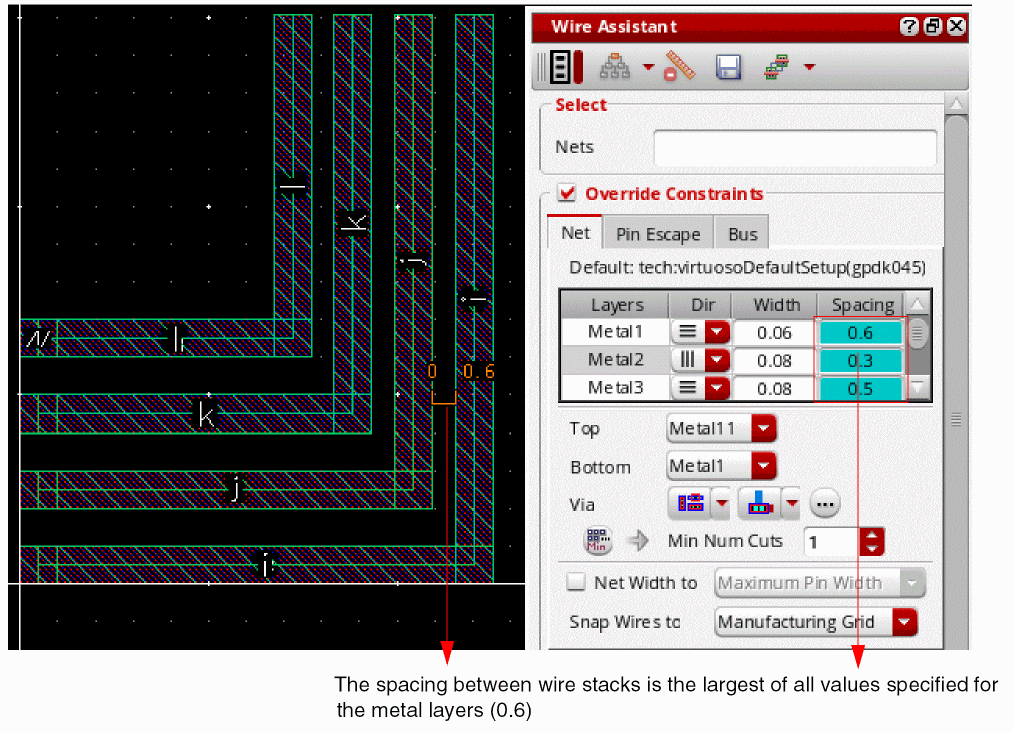Expand the net hierarchy icon dropdown arrow
1013x732 pixels.
648,67
